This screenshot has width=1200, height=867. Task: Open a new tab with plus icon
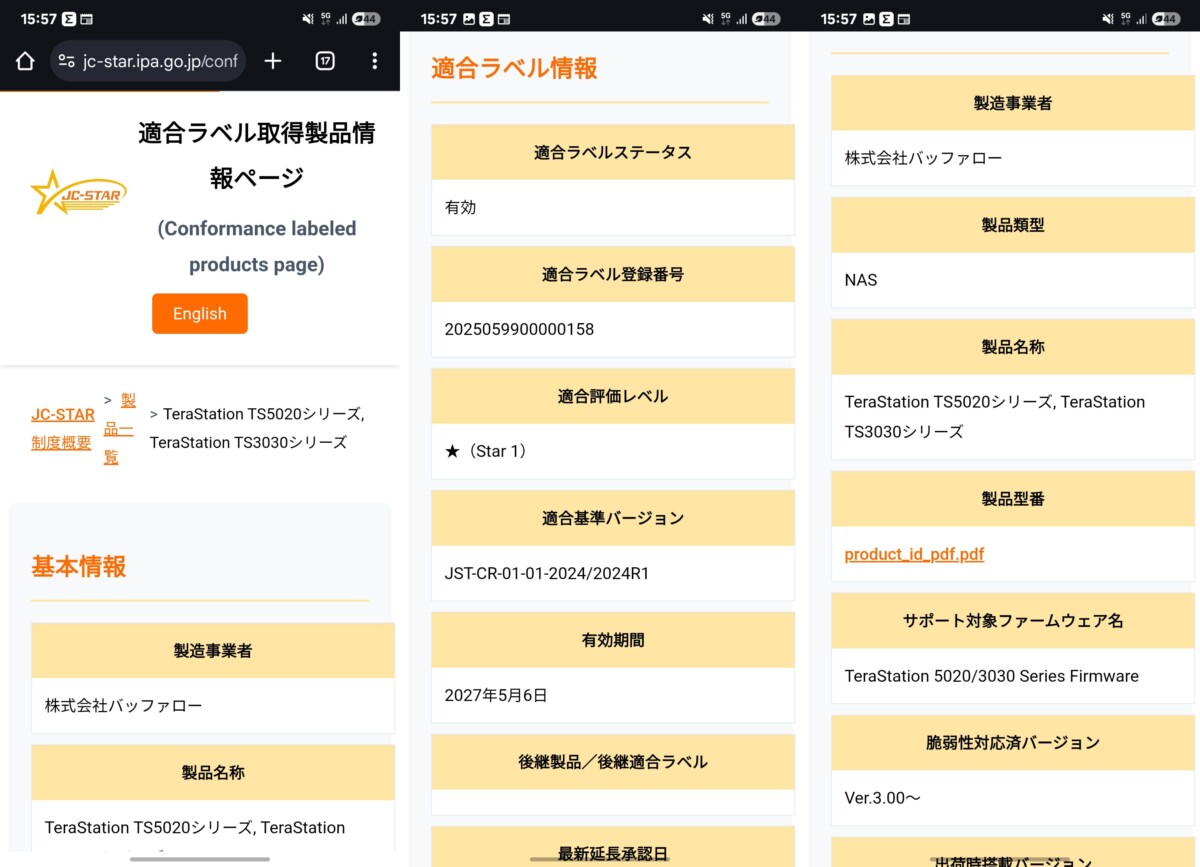[273, 61]
